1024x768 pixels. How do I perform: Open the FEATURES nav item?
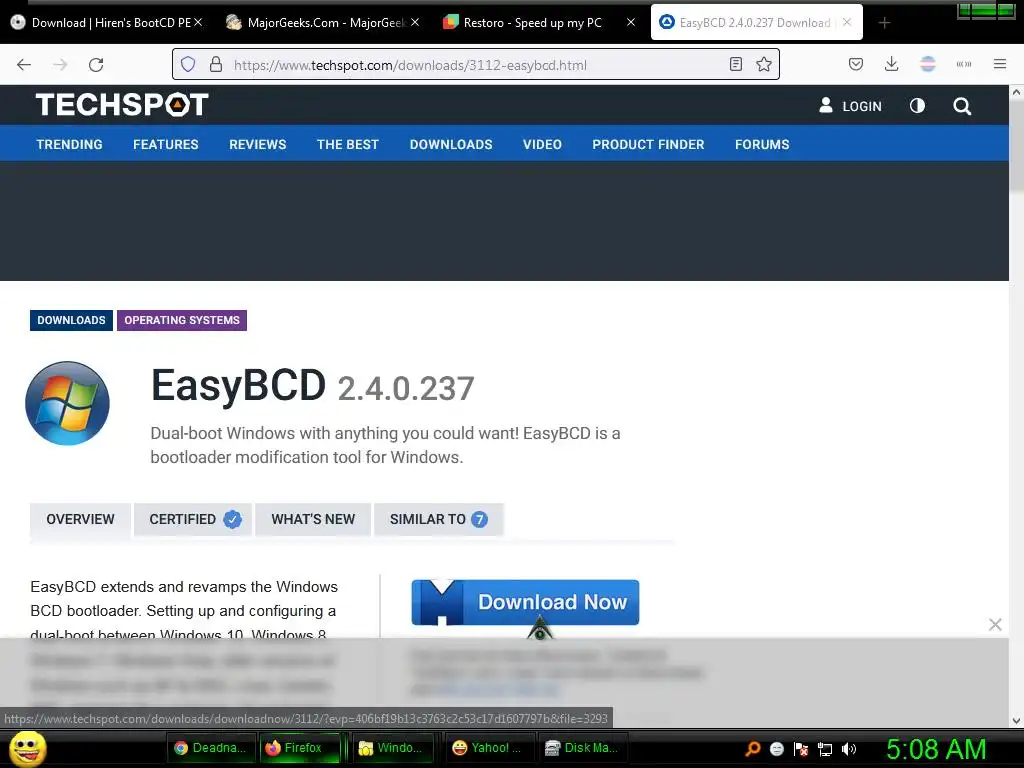166,144
